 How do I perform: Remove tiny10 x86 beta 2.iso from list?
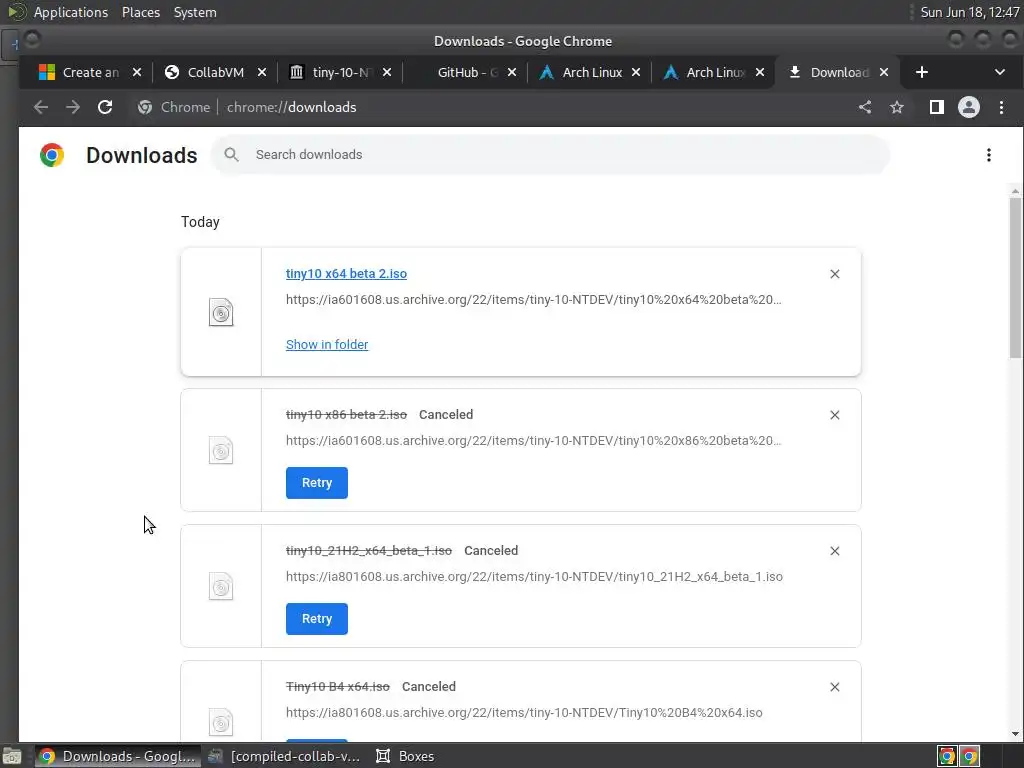(x=835, y=415)
